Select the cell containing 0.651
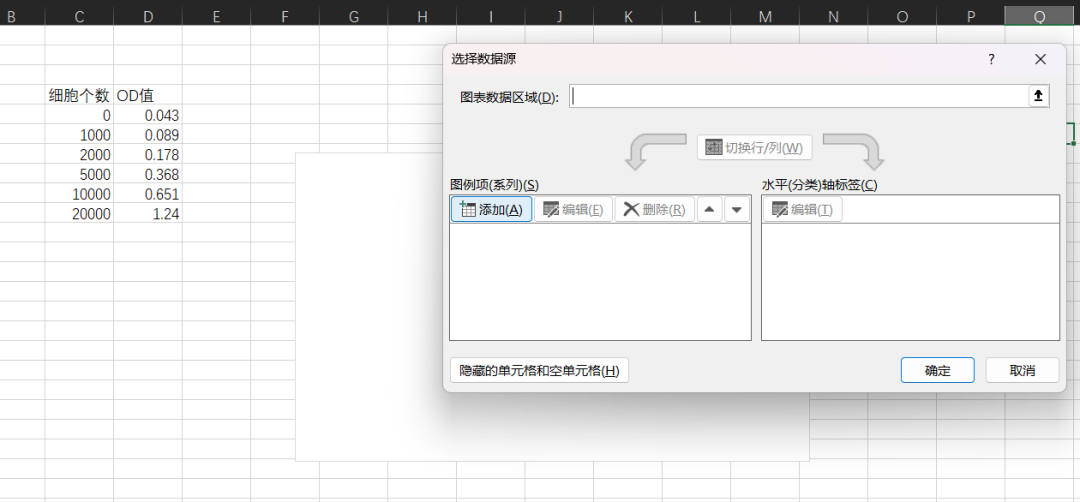The image size is (1080, 502). [148, 194]
